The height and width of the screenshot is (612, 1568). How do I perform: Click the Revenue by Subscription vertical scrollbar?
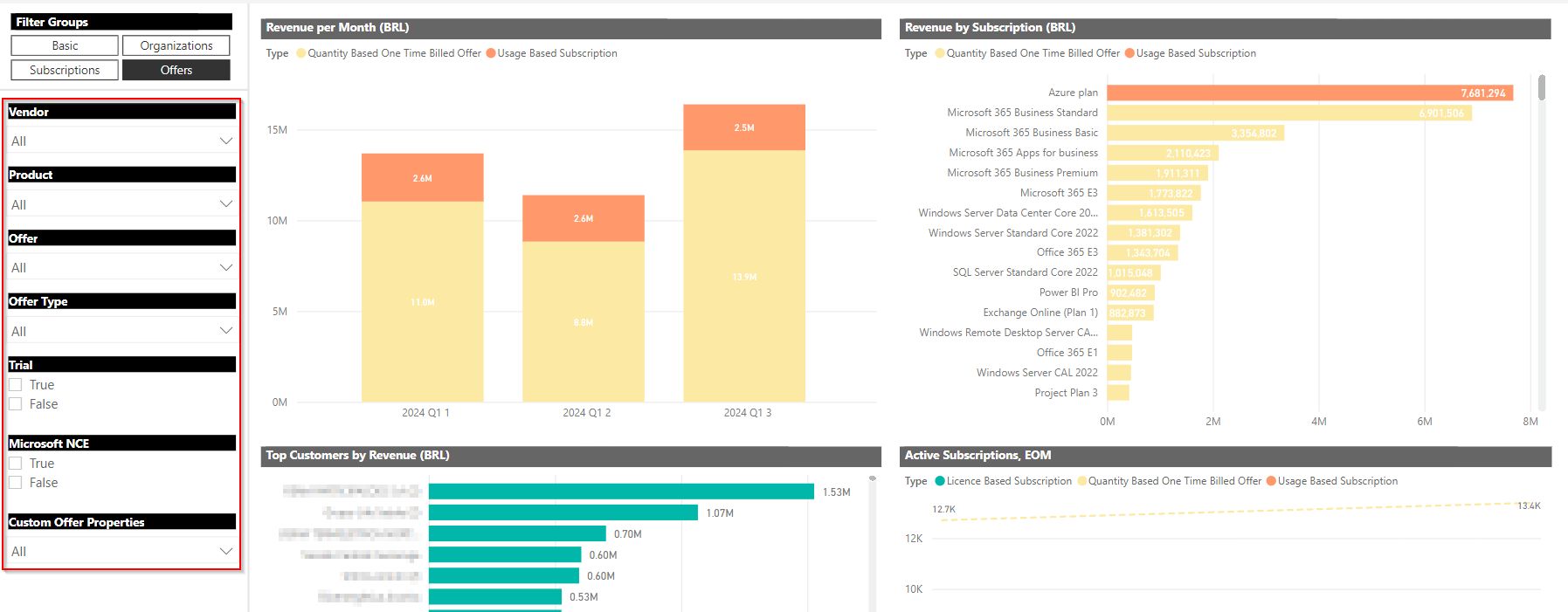(1542, 87)
